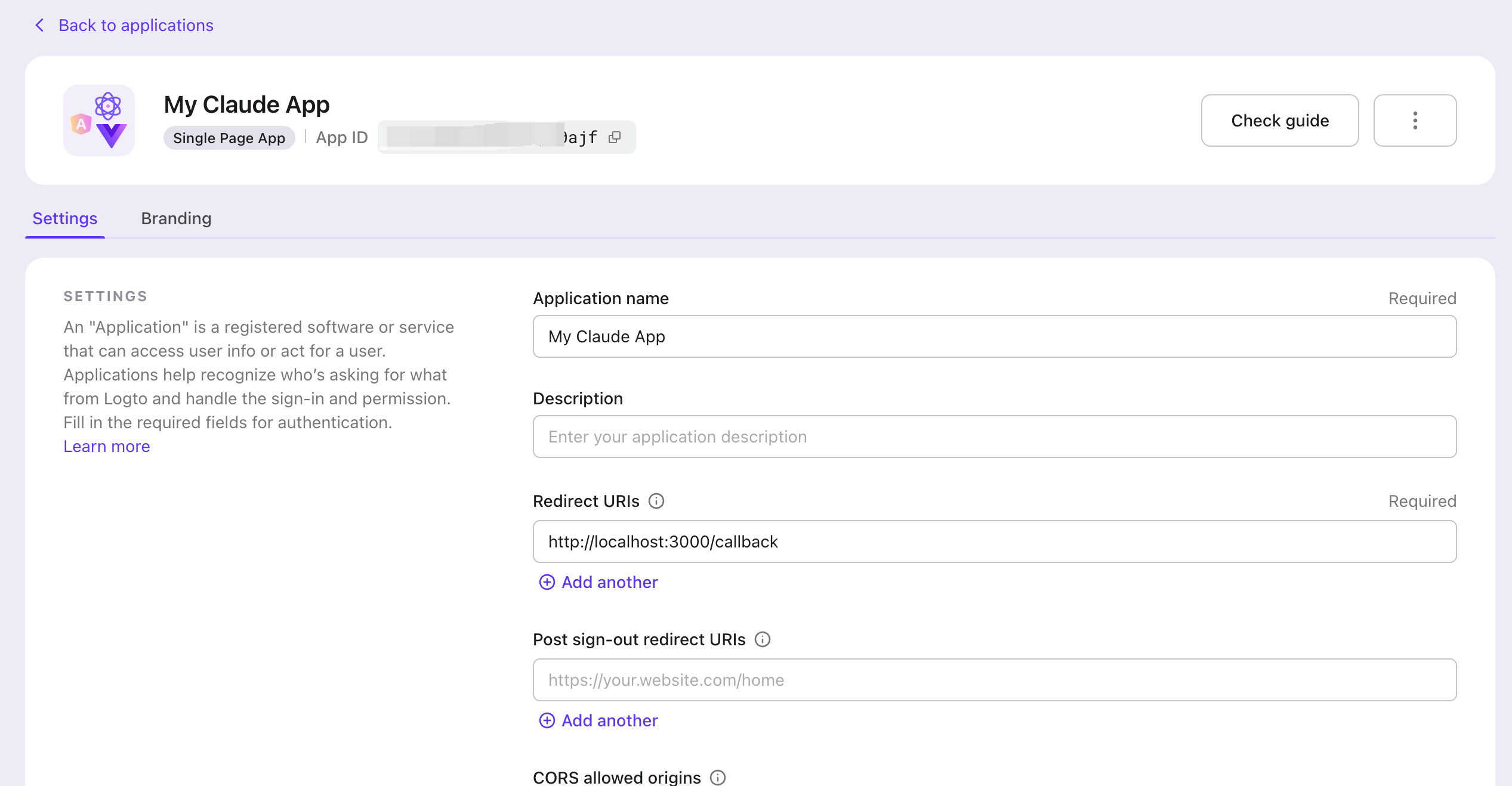This screenshot has height=786, width=1512.
Task: Go back to applications link
Action: (x=135, y=25)
